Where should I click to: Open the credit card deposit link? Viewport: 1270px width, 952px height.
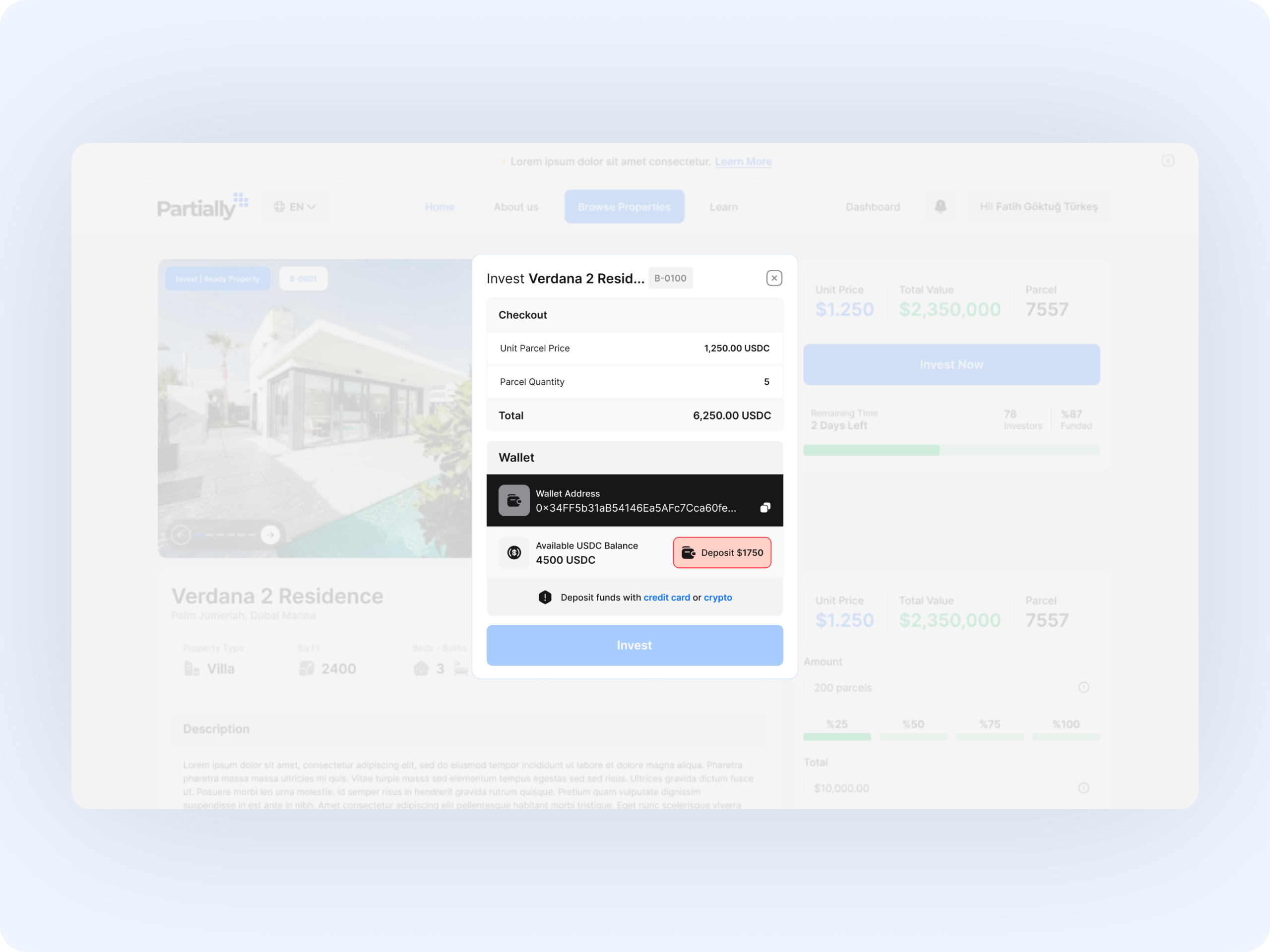coord(667,597)
